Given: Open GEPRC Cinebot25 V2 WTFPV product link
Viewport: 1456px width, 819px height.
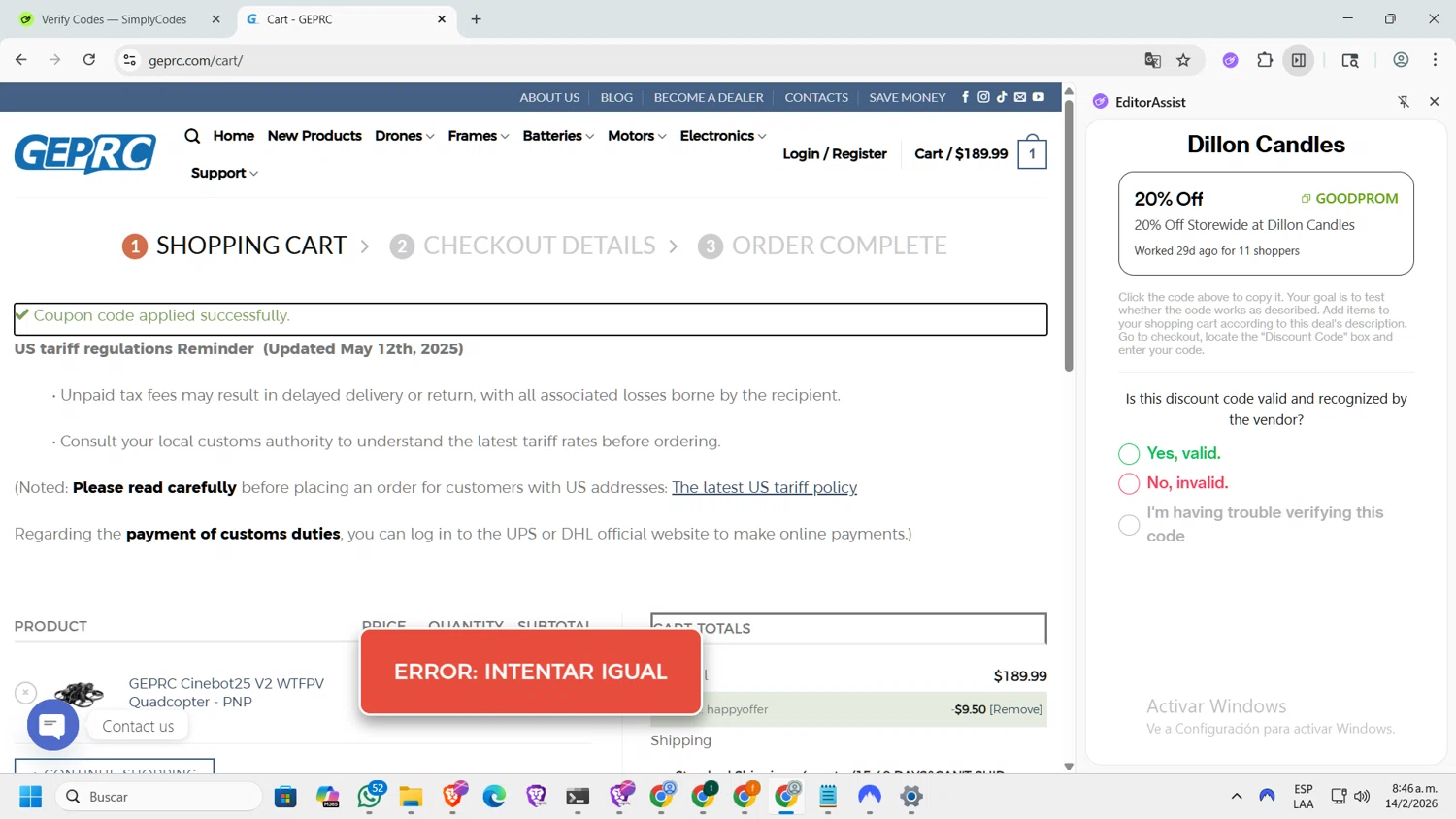Looking at the screenshot, I should click(226, 692).
